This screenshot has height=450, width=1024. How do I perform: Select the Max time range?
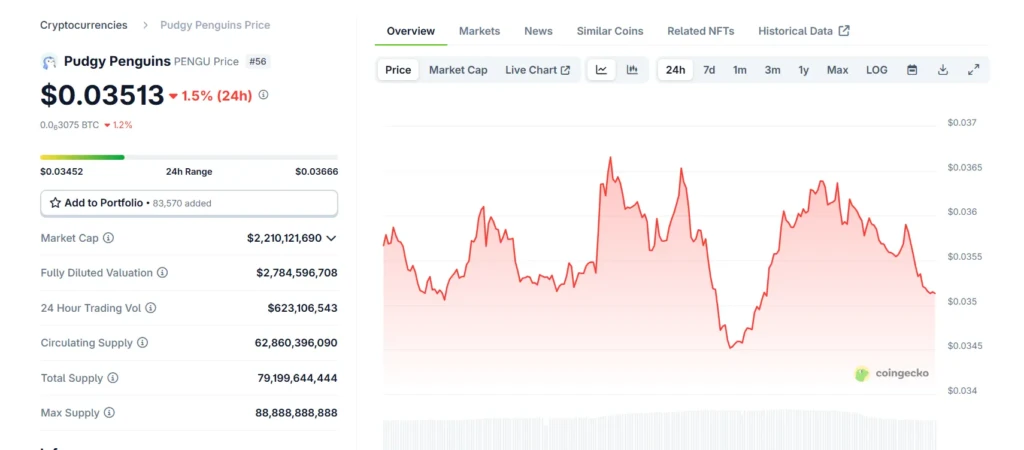(x=837, y=70)
